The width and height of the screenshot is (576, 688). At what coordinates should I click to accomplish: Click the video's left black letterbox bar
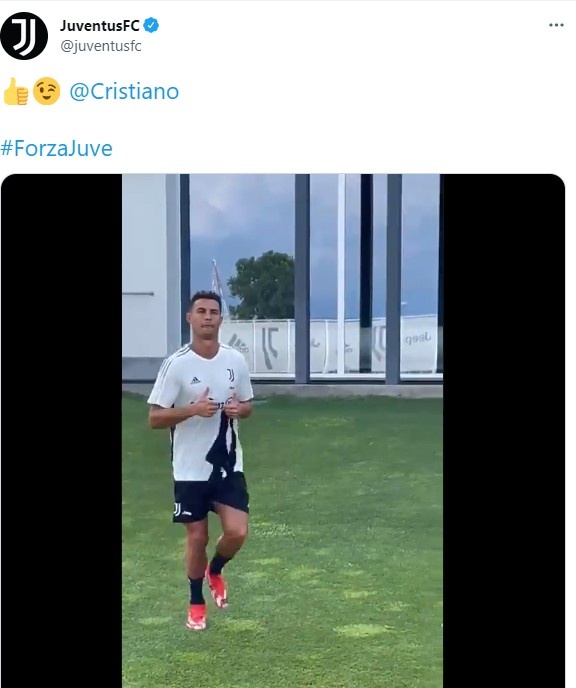click(61, 431)
